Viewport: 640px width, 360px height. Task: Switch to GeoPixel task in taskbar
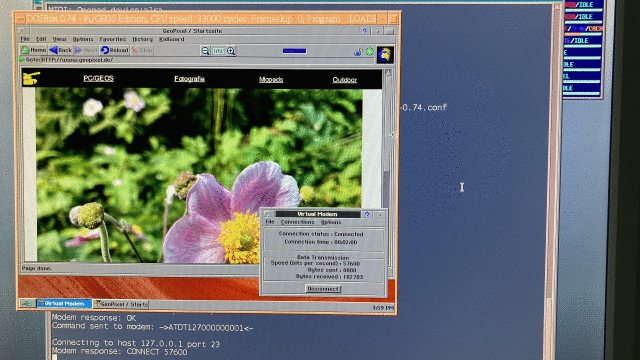(x=121, y=304)
